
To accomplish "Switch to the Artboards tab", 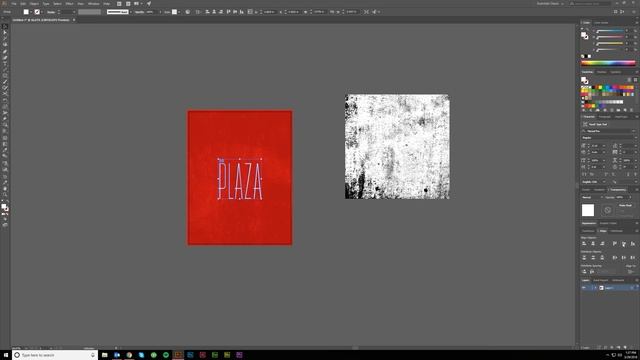I will click(x=618, y=280).
